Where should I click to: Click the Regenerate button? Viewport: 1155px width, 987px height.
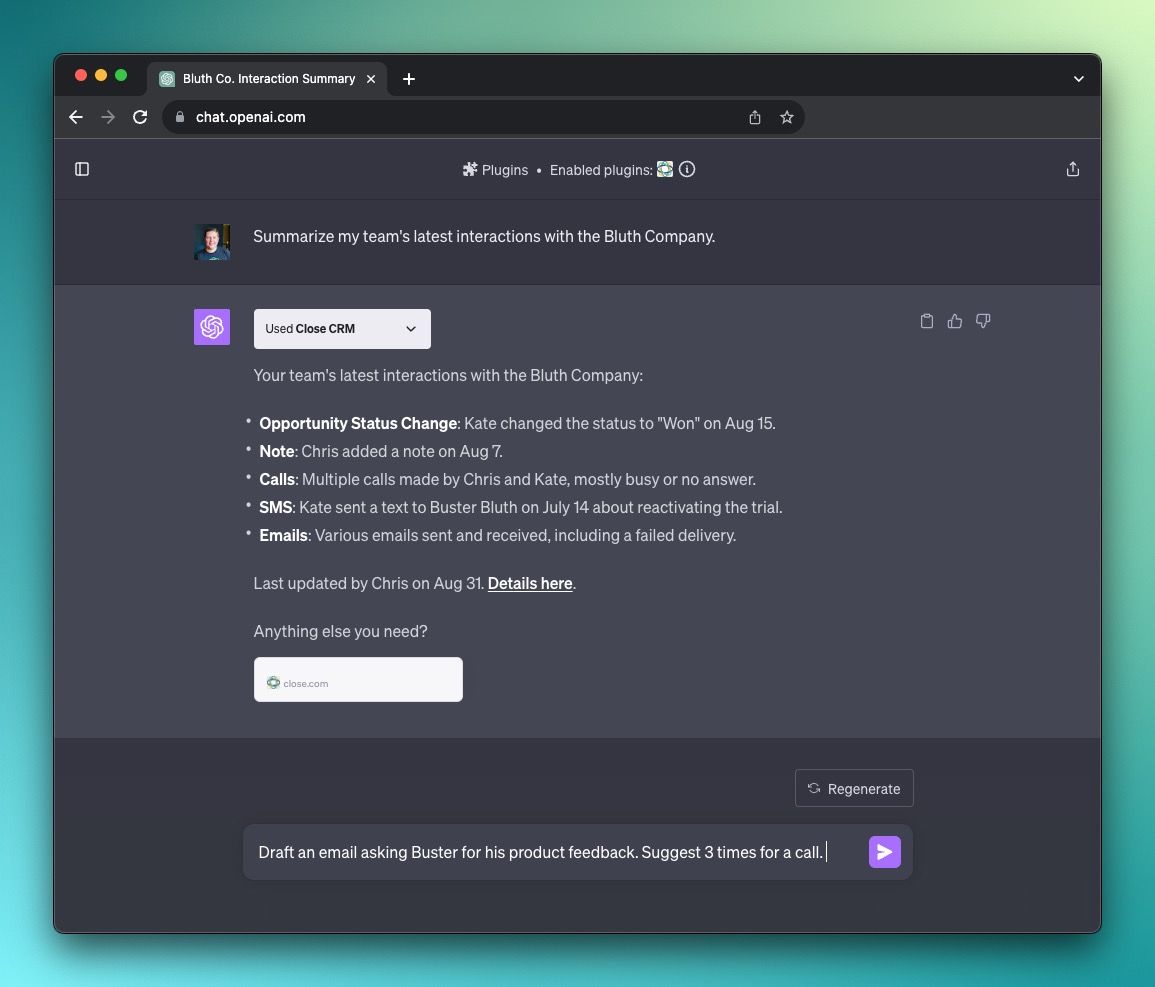click(x=854, y=788)
